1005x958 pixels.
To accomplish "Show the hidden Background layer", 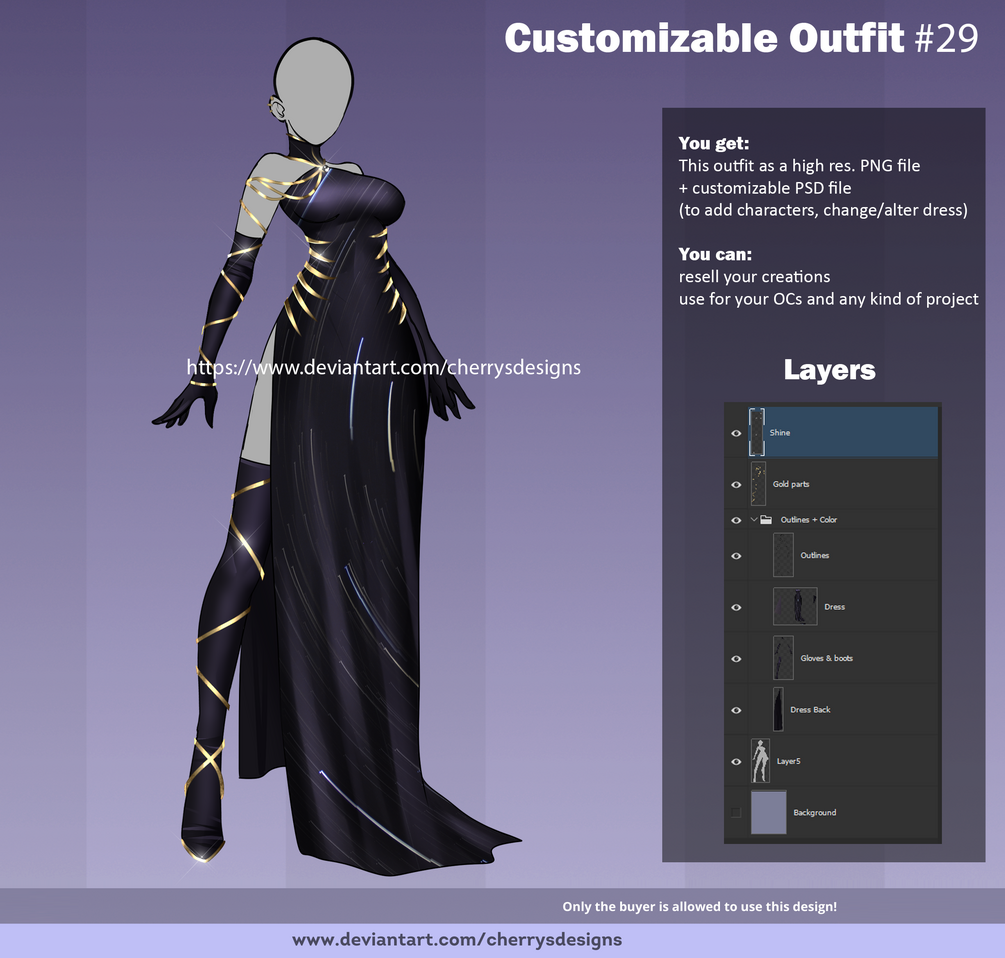I will (736, 813).
